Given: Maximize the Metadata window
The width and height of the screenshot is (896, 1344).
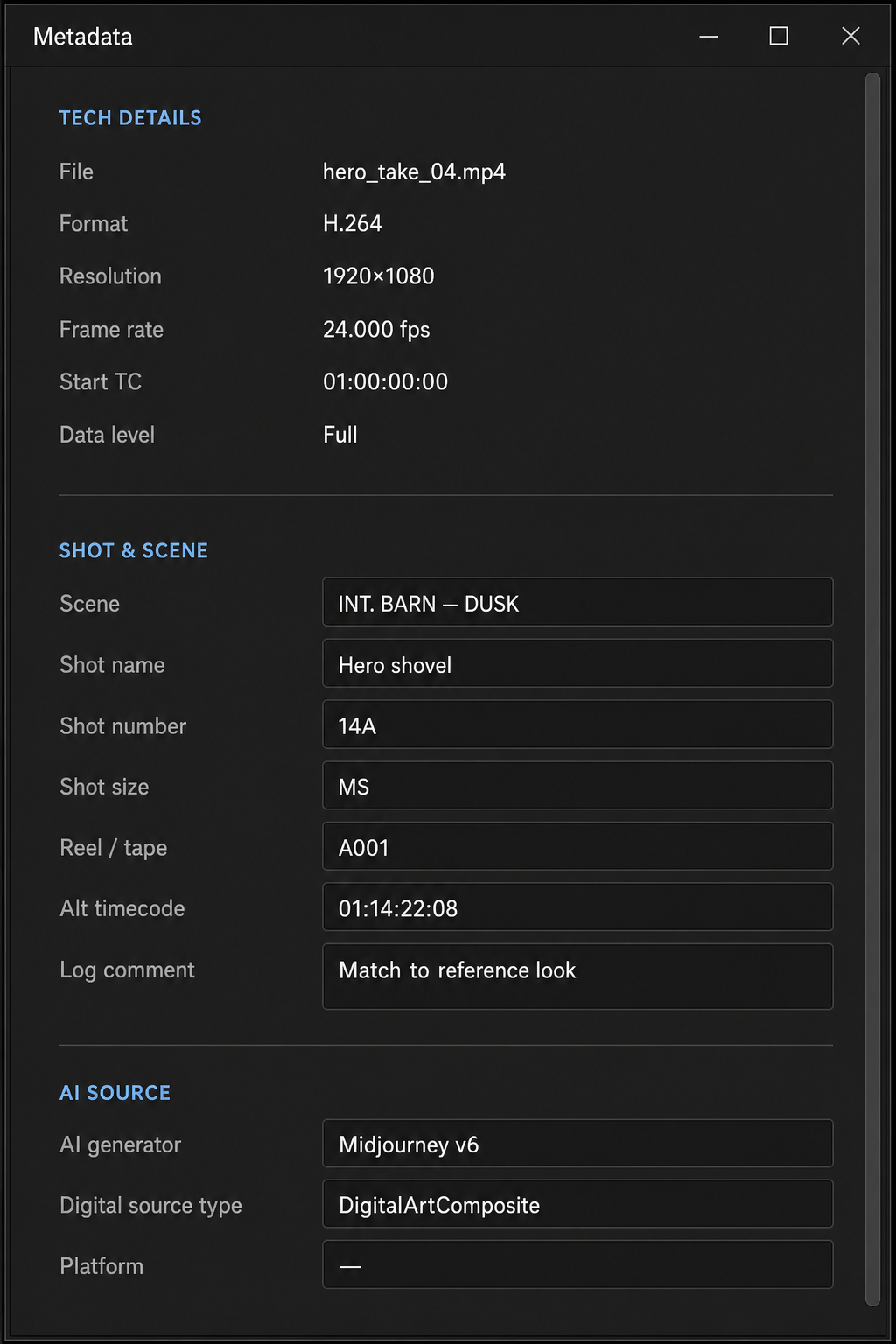Looking at the screenshot, I should (779, 36).
